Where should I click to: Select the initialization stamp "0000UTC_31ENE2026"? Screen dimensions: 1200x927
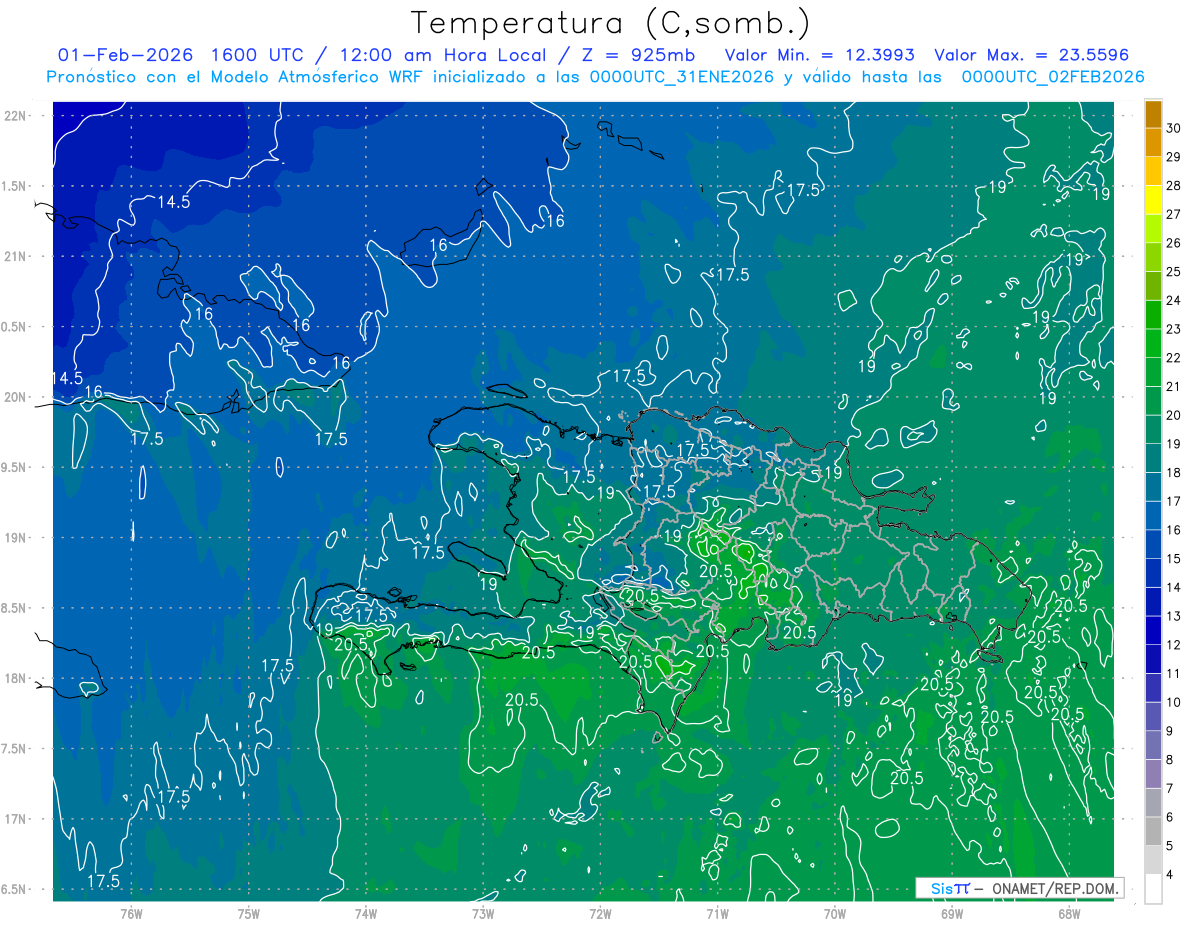(x=681, y=77)
